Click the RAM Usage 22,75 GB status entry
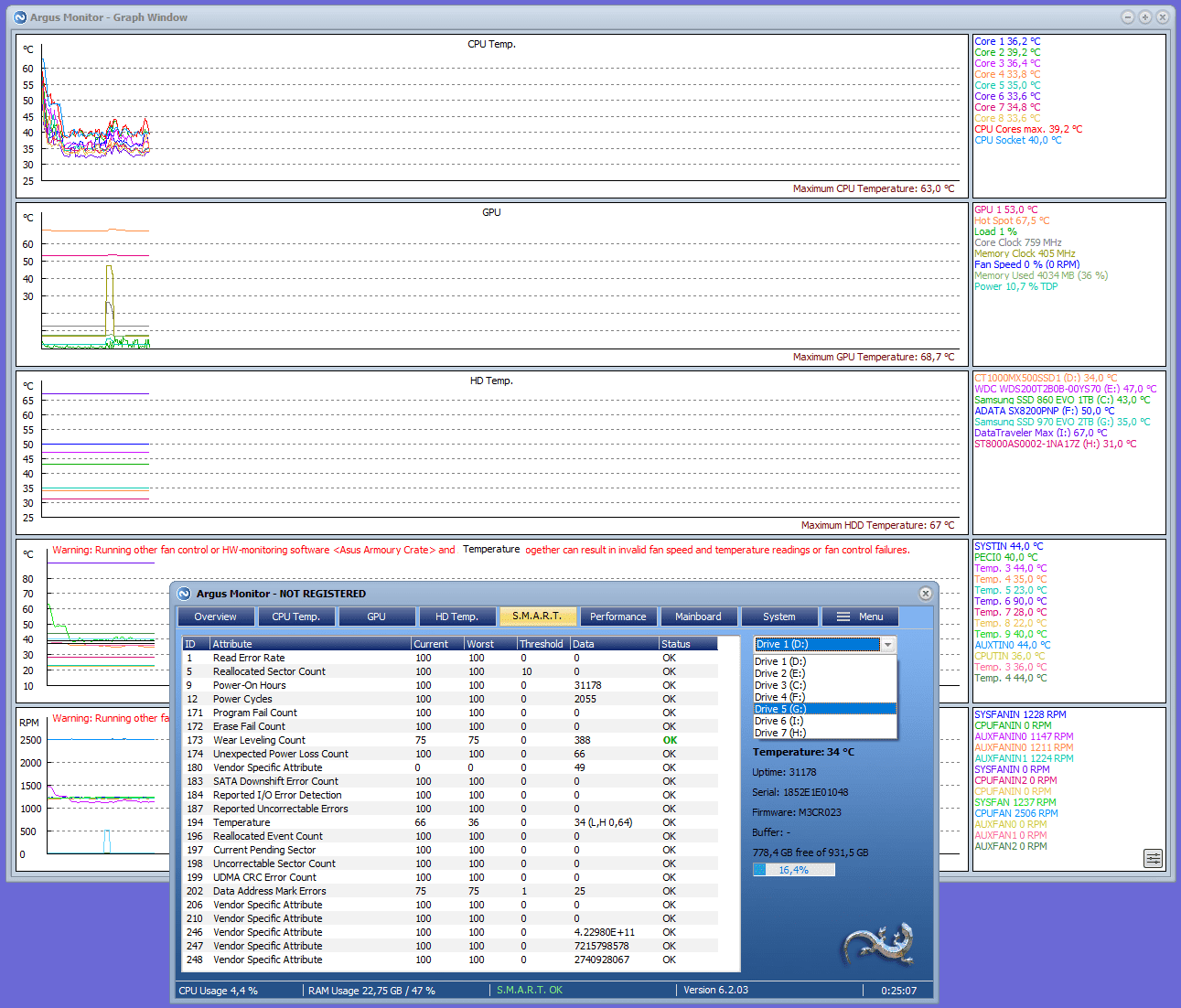The width and height of the screenshot is (1181, 1008). [371, 991]
